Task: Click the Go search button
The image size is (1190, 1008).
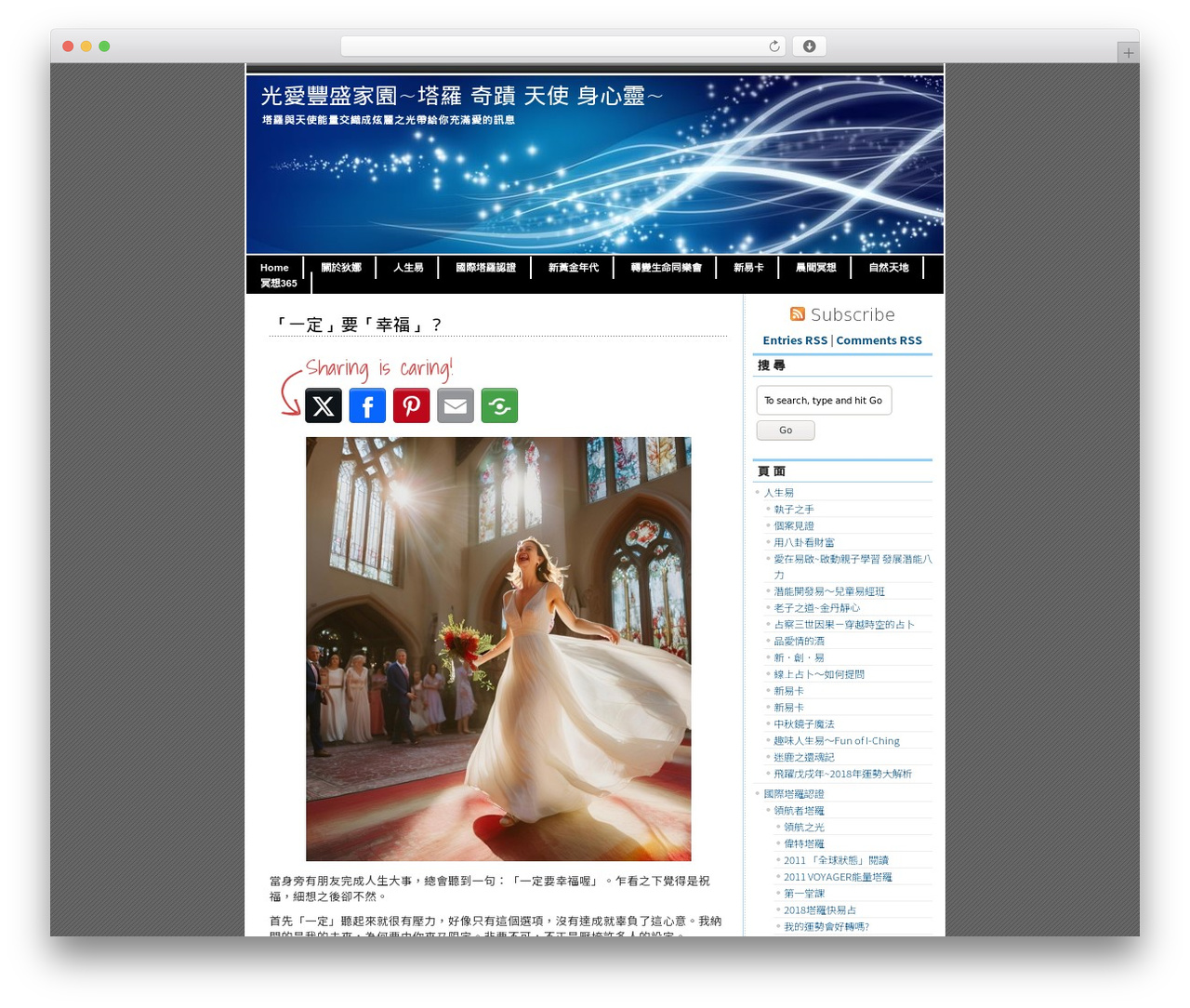Action: click(786, 431)
